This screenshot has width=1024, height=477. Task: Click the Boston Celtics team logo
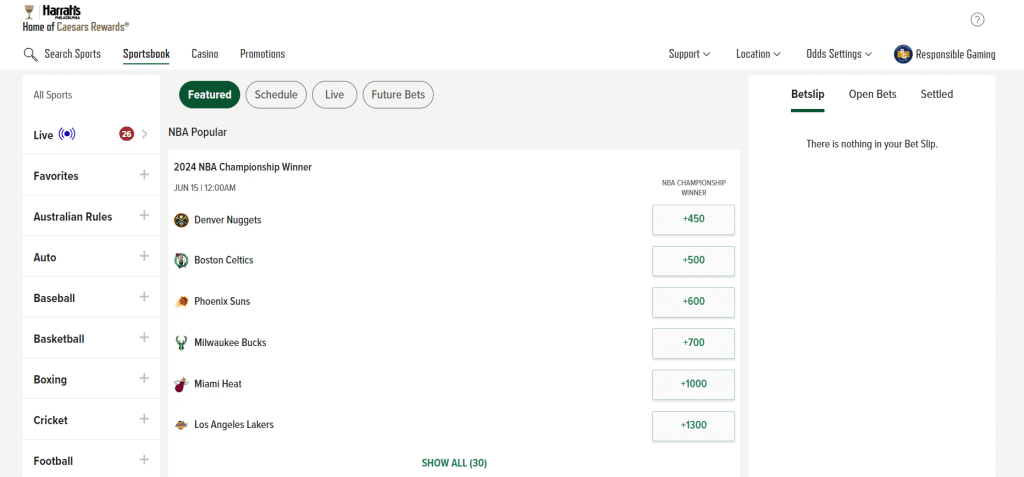point(181,261)
